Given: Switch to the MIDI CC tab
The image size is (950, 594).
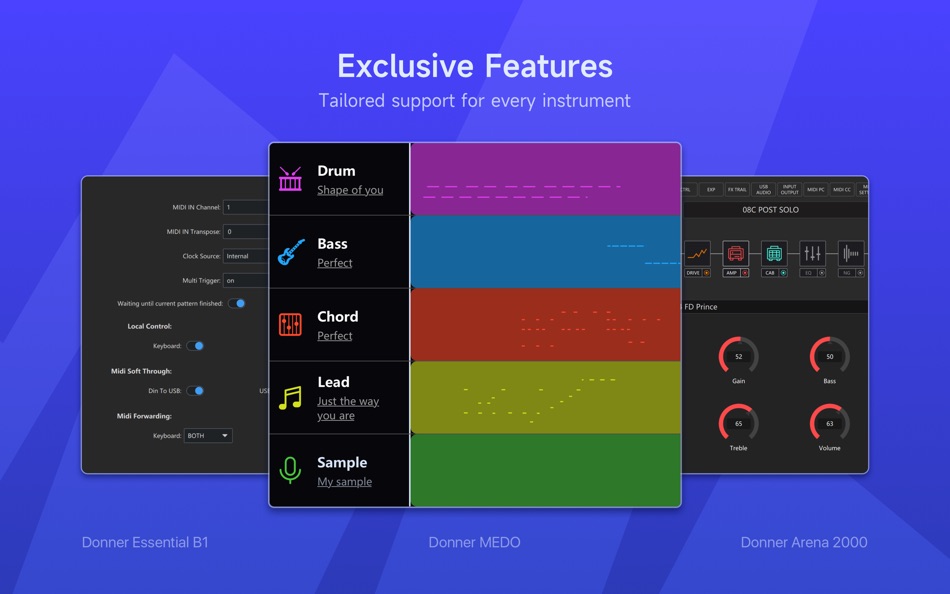Looking at the screenshot, I should (x=842, y=189).
